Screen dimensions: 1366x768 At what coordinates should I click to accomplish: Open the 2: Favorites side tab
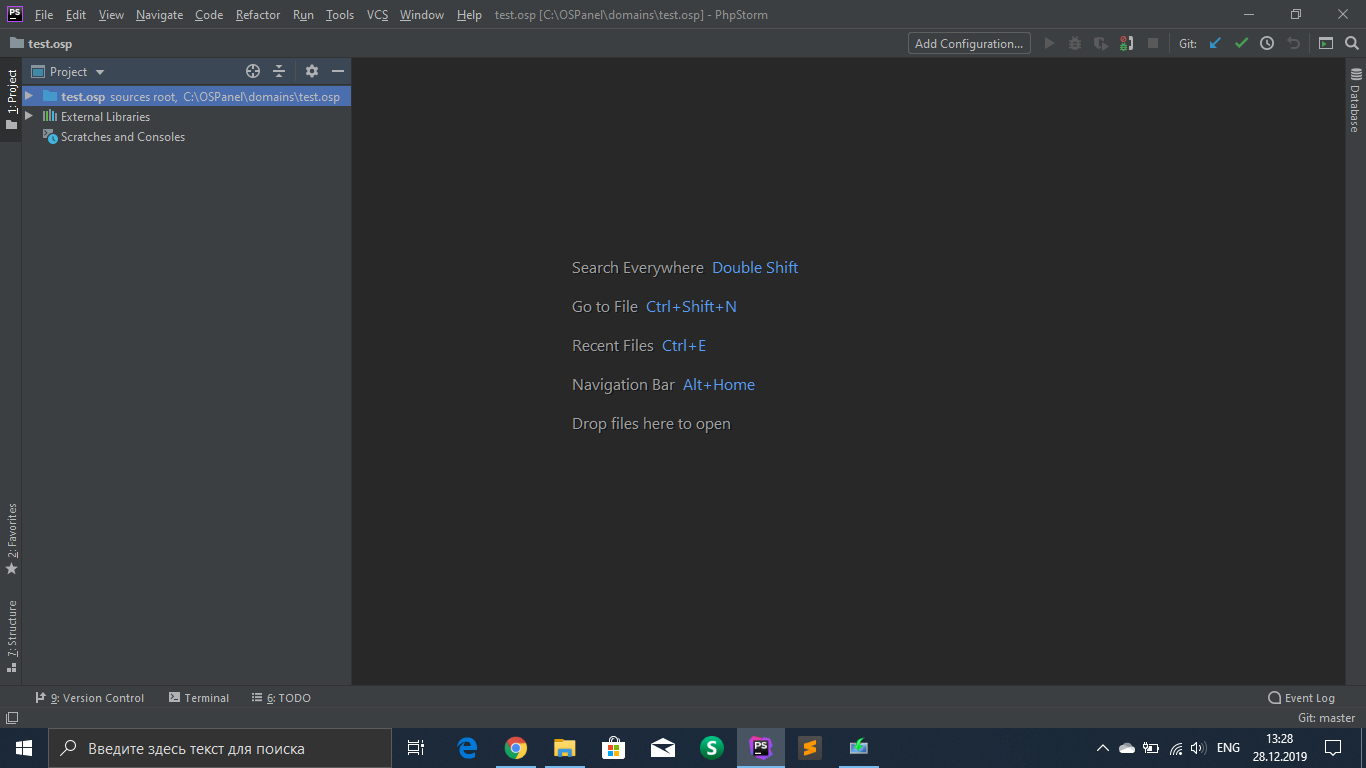11,538
